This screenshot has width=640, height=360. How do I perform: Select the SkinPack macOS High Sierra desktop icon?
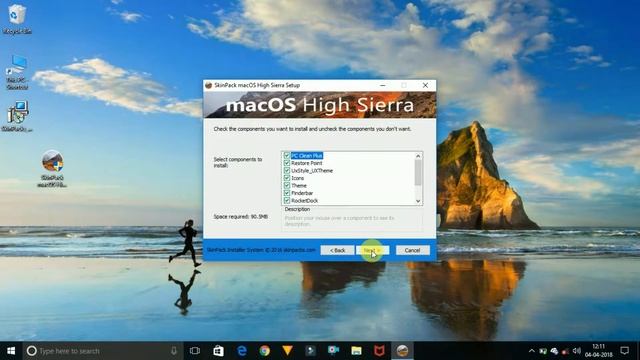coord(52,169)
